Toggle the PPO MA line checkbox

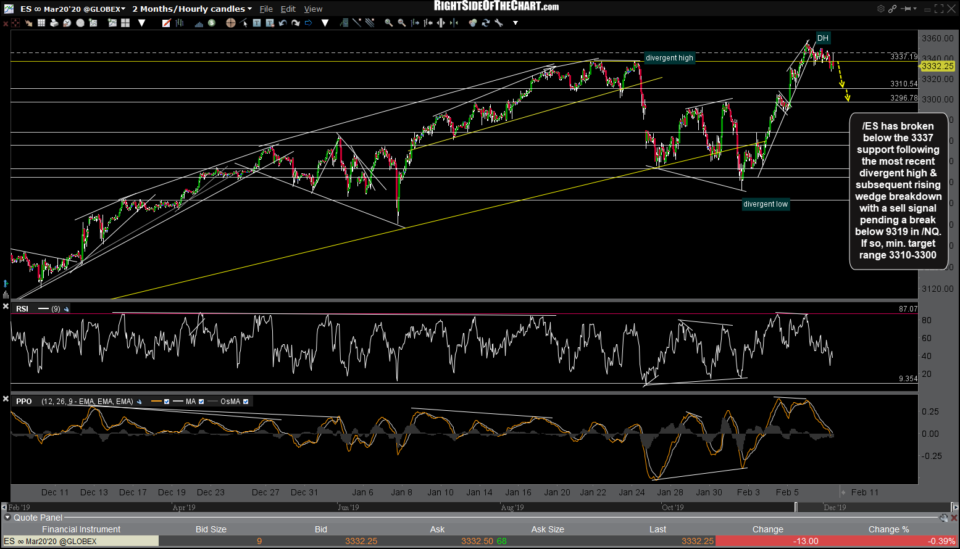pos(201,401)
